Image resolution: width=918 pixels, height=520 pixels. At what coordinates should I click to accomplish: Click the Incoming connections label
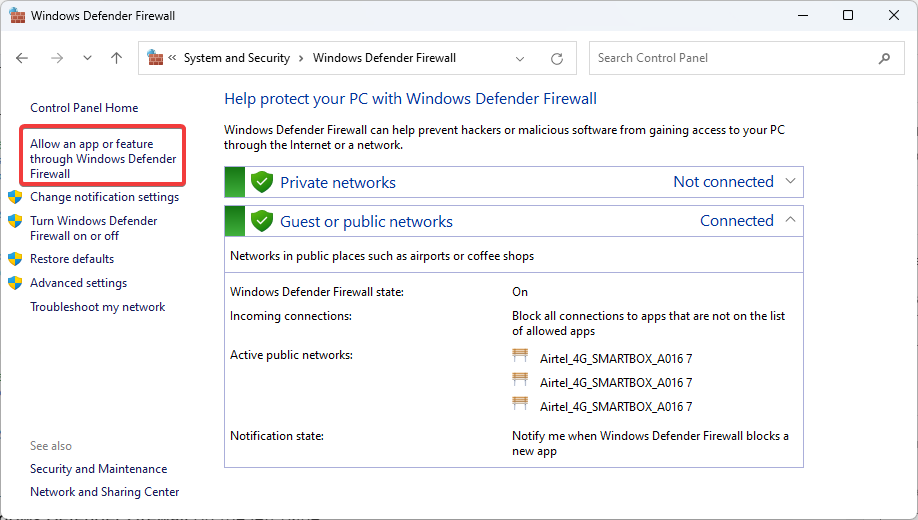point(291,316)
